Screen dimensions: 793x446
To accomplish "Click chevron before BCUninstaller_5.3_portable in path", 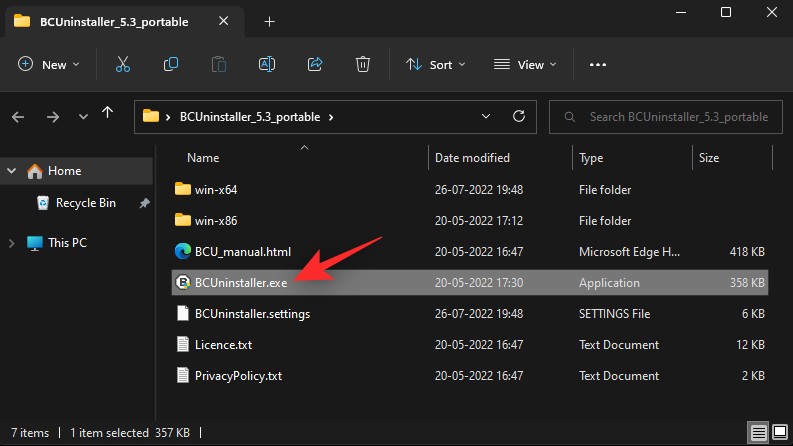I will 168,117.
